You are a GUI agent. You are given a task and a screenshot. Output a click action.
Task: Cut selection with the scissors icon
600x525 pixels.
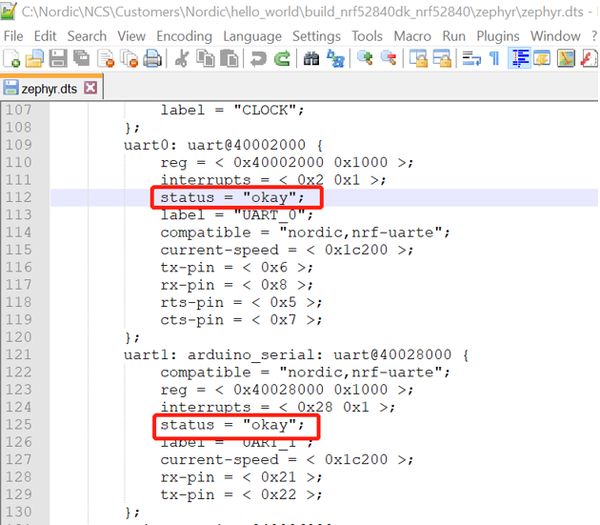click(182, 59)
